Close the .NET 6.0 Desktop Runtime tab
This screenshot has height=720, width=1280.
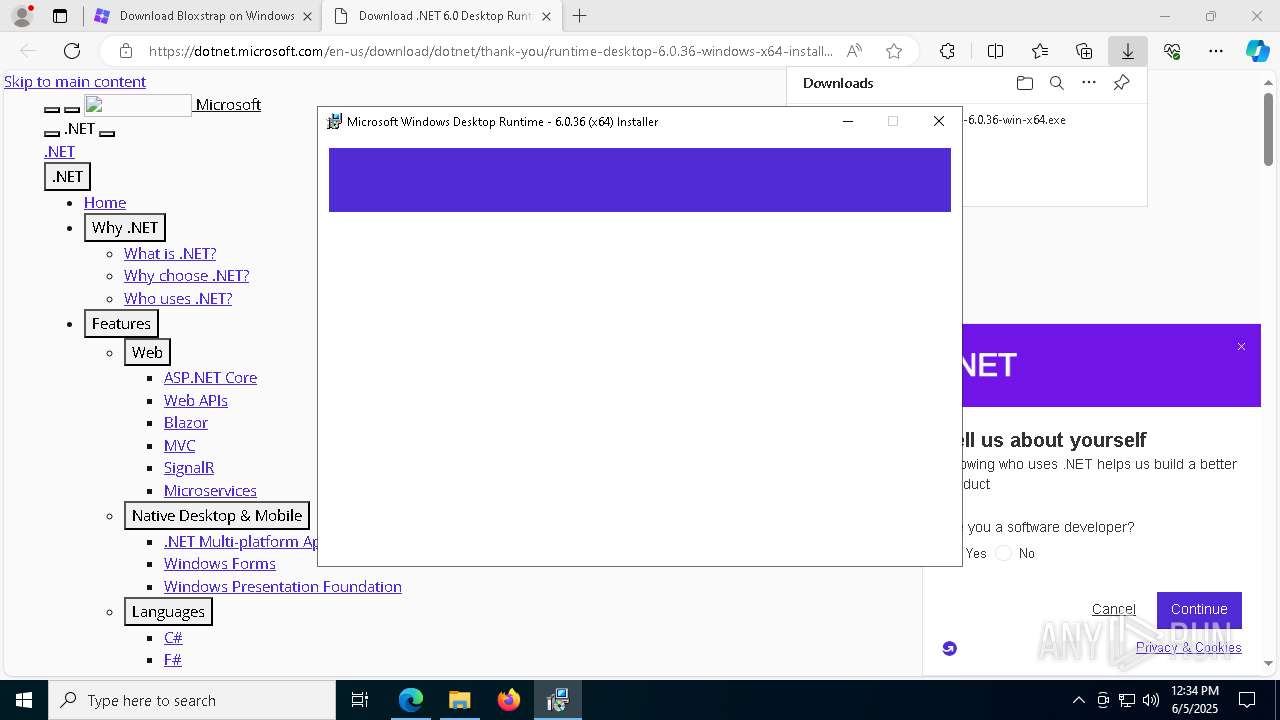546,16
